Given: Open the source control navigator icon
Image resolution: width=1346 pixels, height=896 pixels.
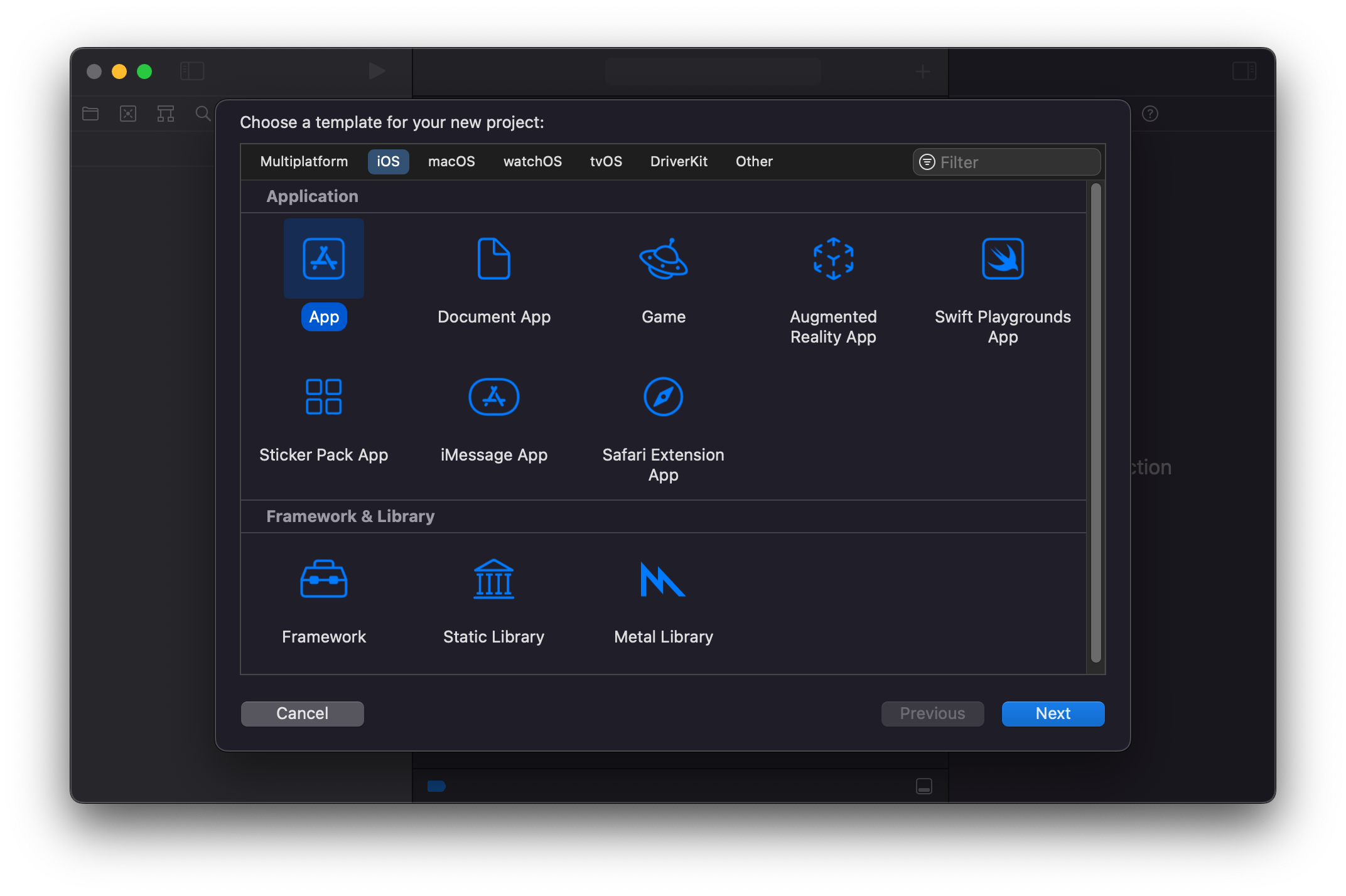Looking at the screenshot, I should (128, 114).
